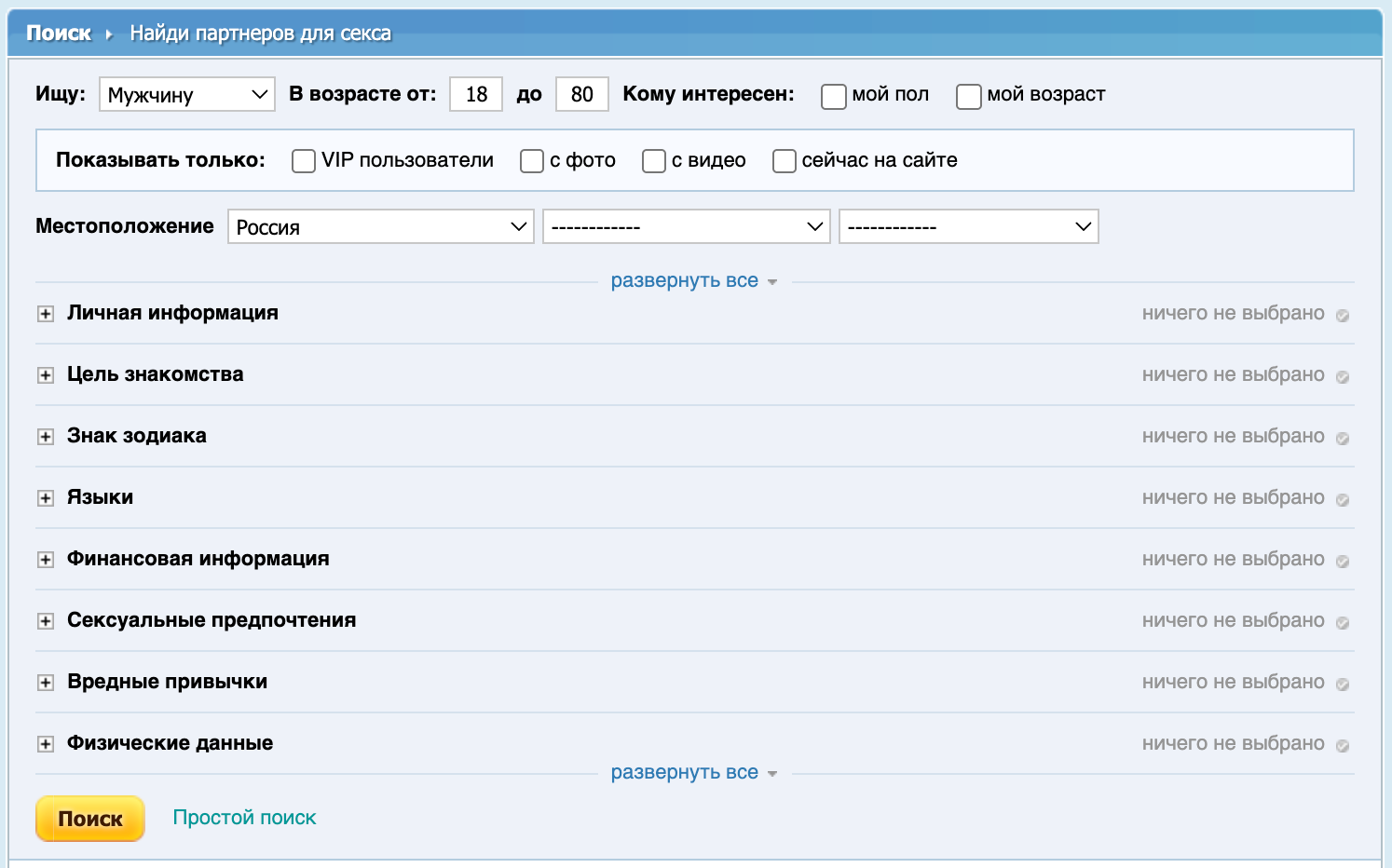The image size is (1392, 868).
Task: Click the Поиск breadcrumb in header
Action: point(59,34)
